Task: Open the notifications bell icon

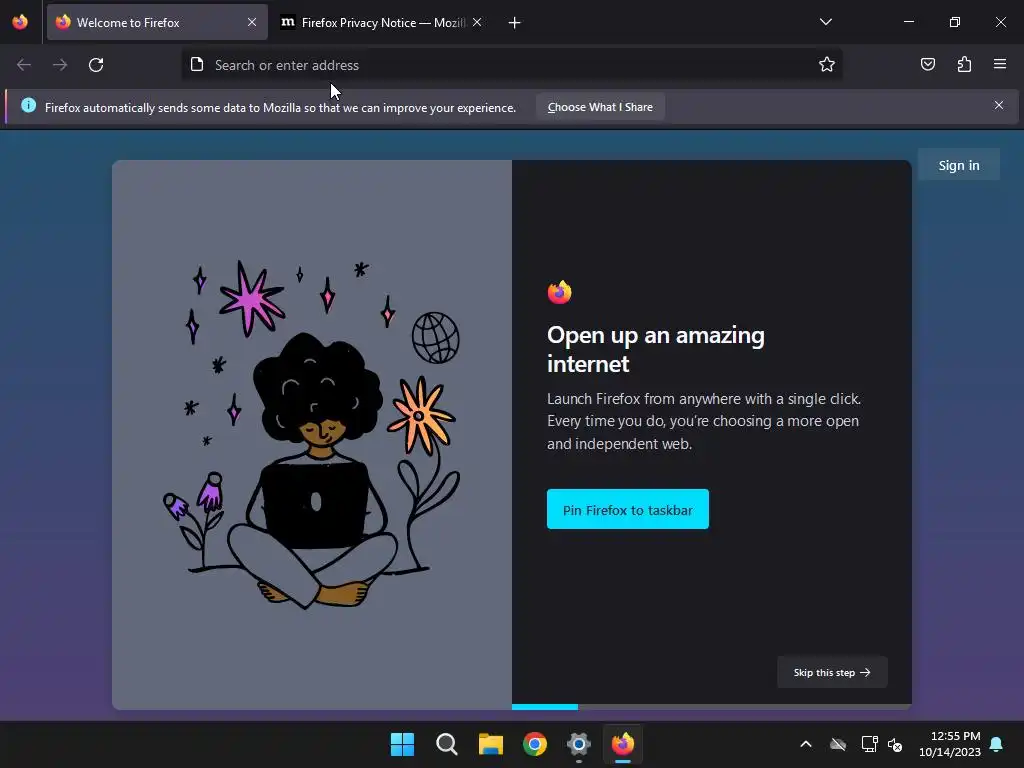Action: [997, 744]
